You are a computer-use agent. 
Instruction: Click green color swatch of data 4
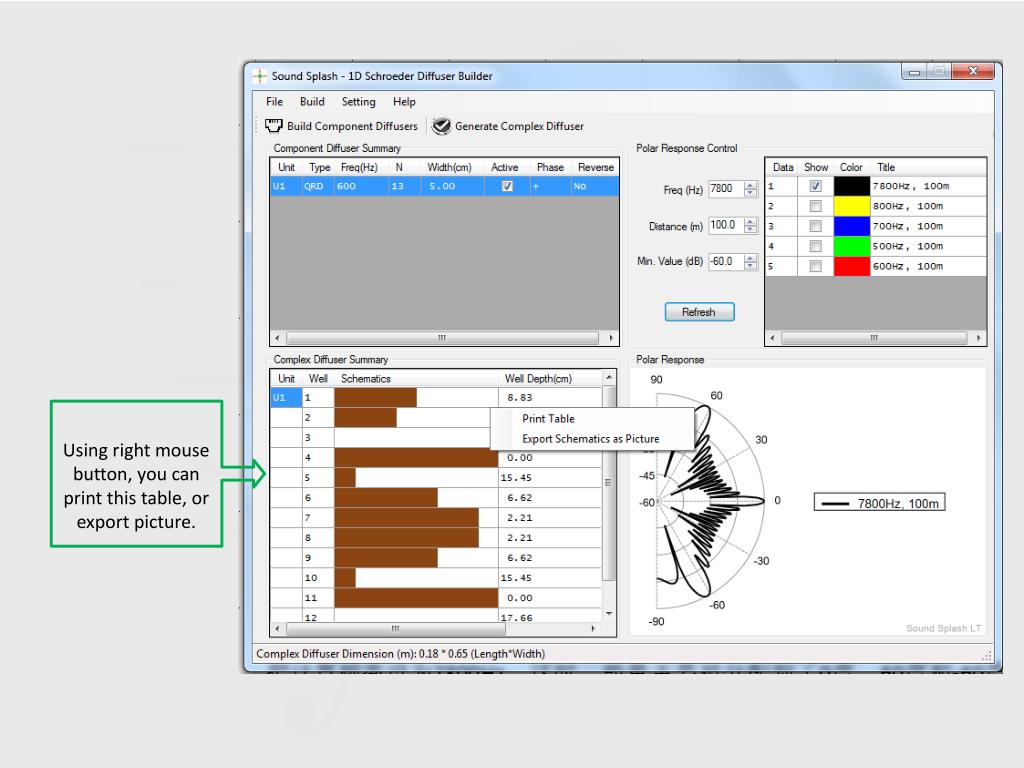coord(852,246)
